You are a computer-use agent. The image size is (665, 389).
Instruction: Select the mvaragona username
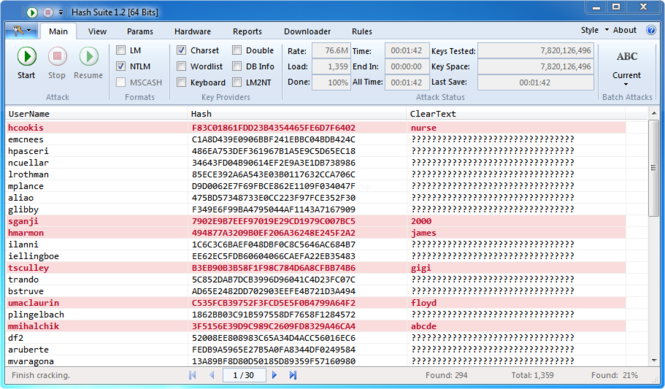point(31,361)
